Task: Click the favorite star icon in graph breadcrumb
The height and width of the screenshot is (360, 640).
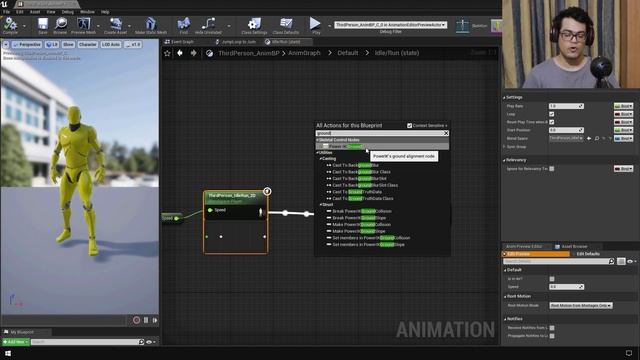Action: 167,53
